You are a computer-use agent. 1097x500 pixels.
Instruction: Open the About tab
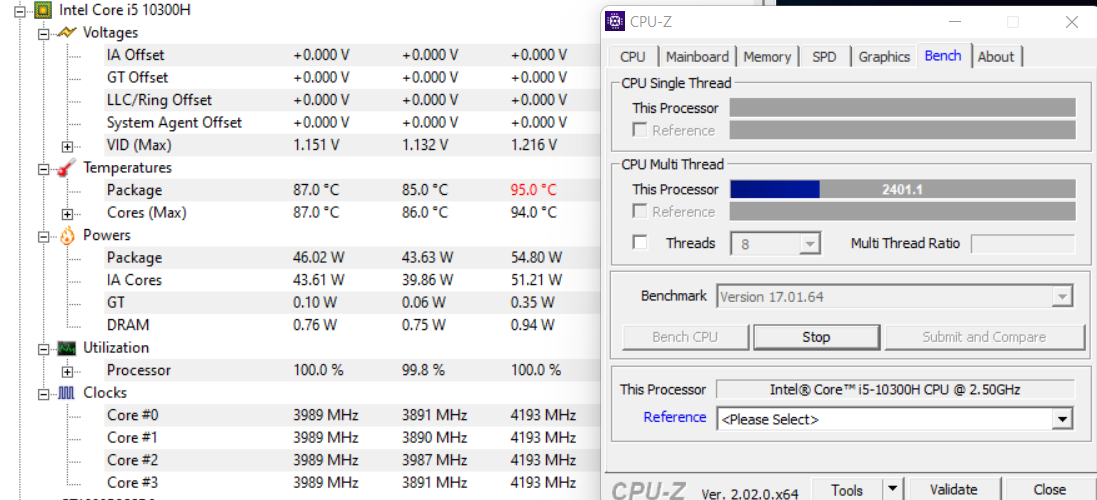996,57
